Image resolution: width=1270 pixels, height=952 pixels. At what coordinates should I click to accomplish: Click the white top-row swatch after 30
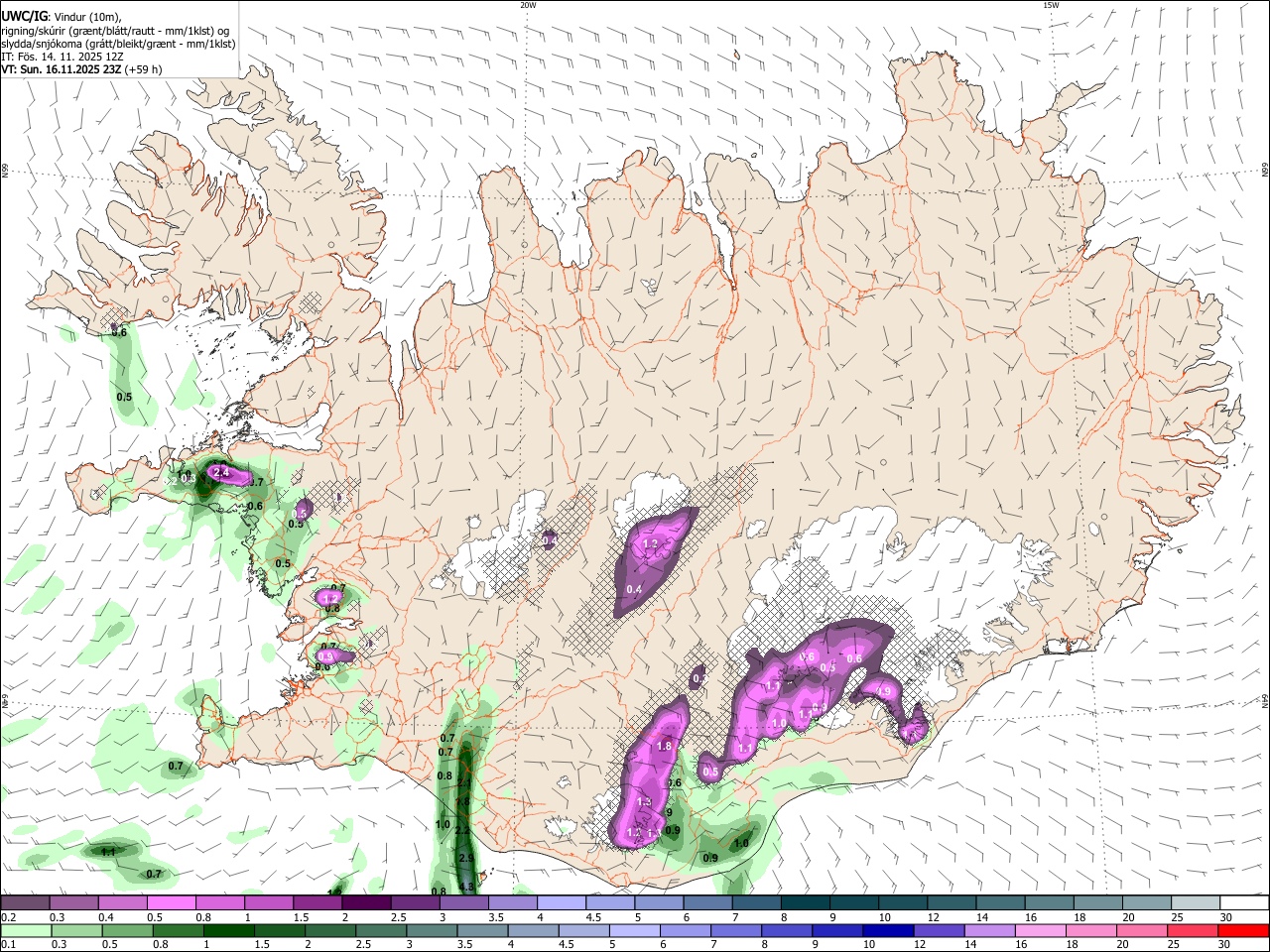[1244, 902]
